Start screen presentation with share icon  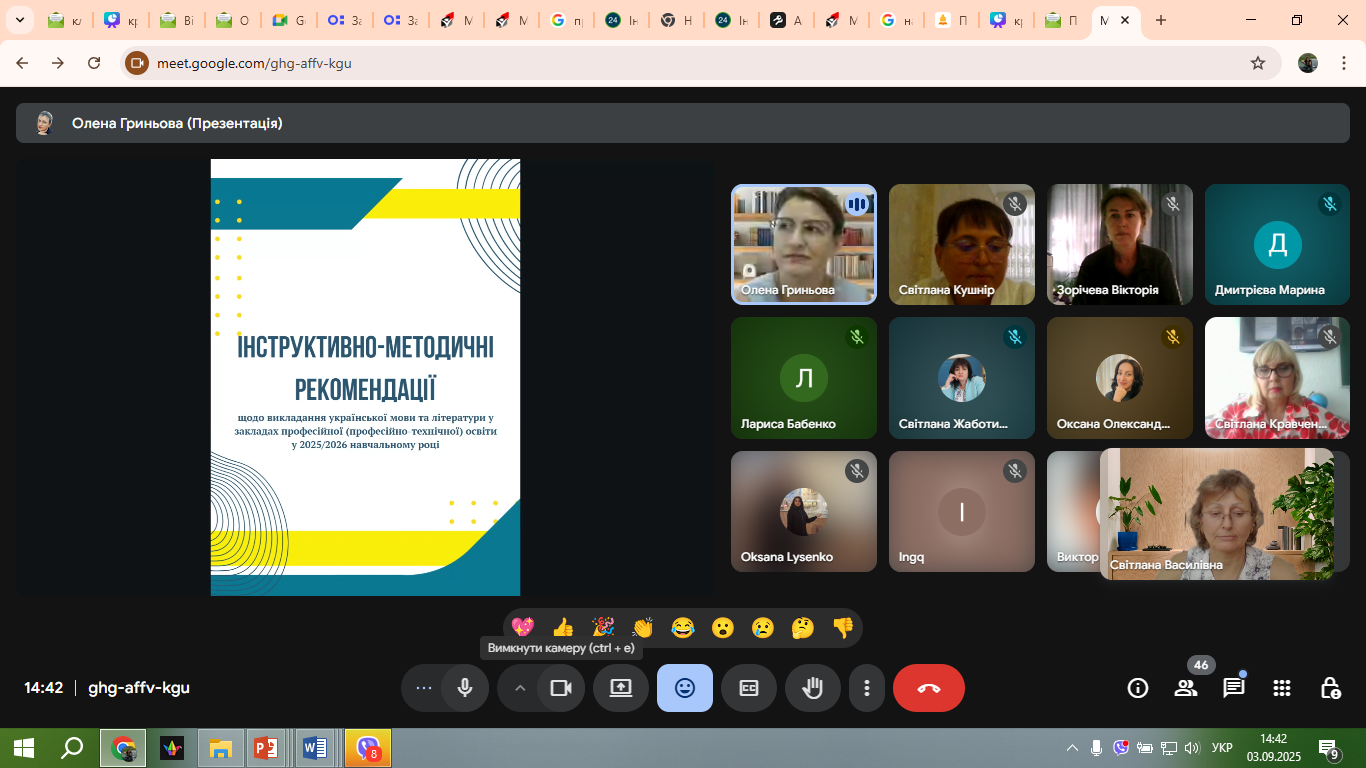621,688
